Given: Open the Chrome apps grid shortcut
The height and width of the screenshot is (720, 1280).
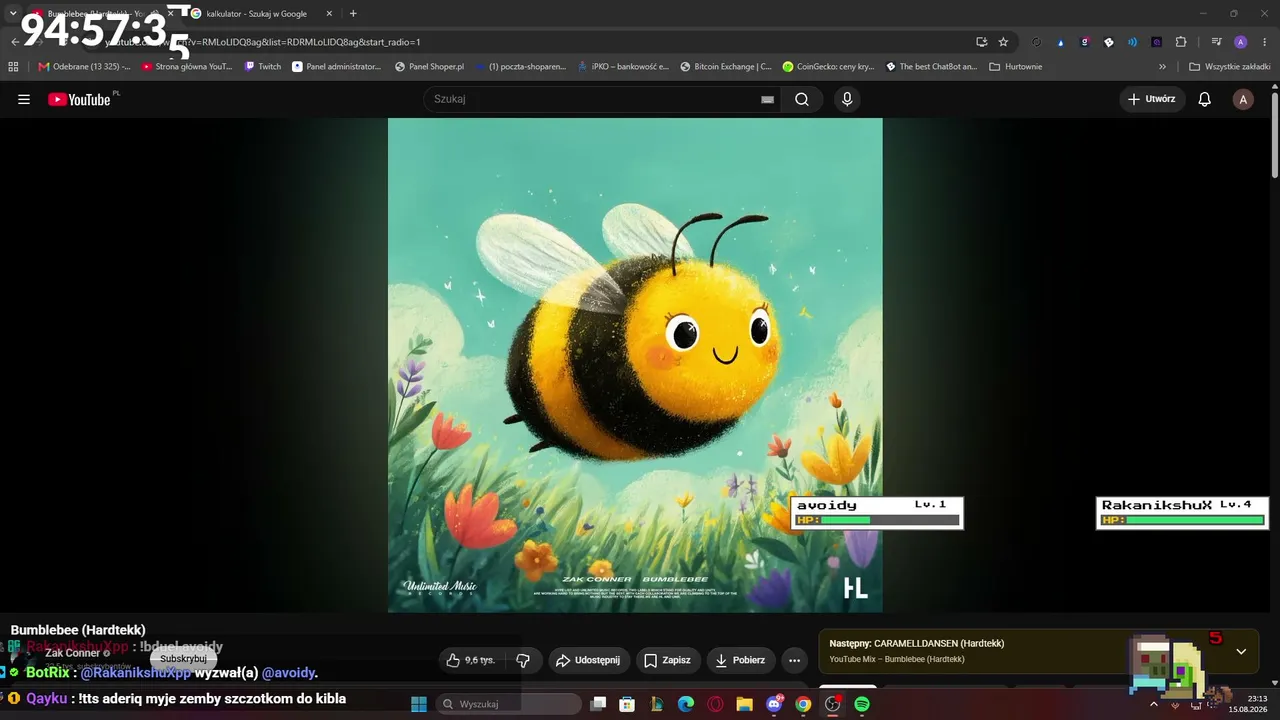Looking at the screenshot, I should click(x=13, y=67).
